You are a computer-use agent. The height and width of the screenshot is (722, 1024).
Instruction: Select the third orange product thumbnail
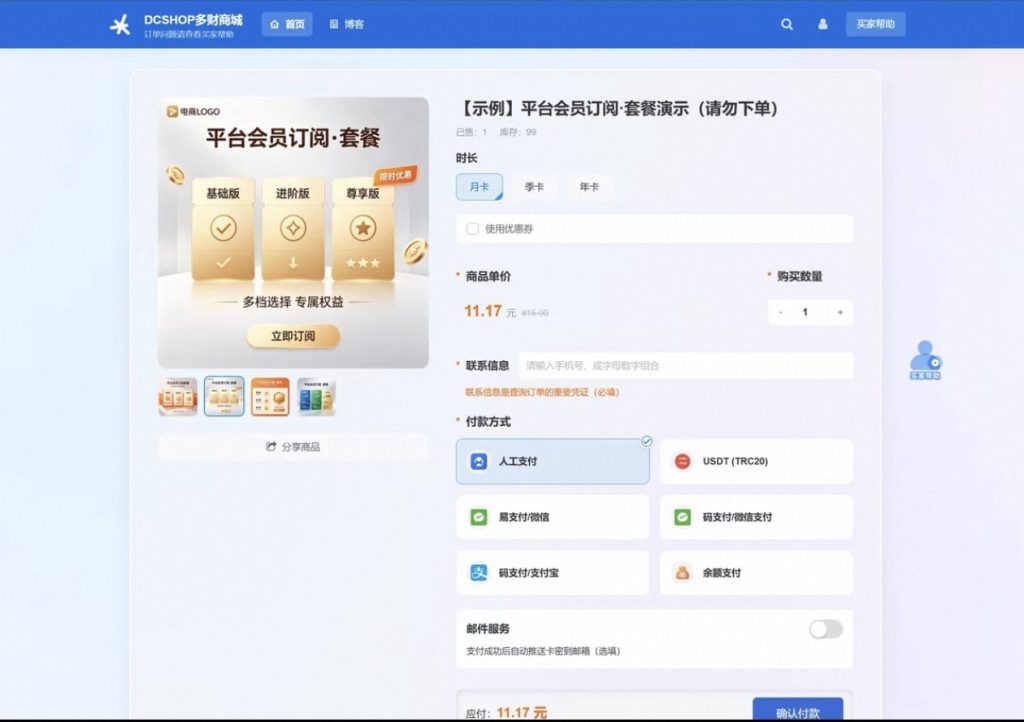point(270,396)
